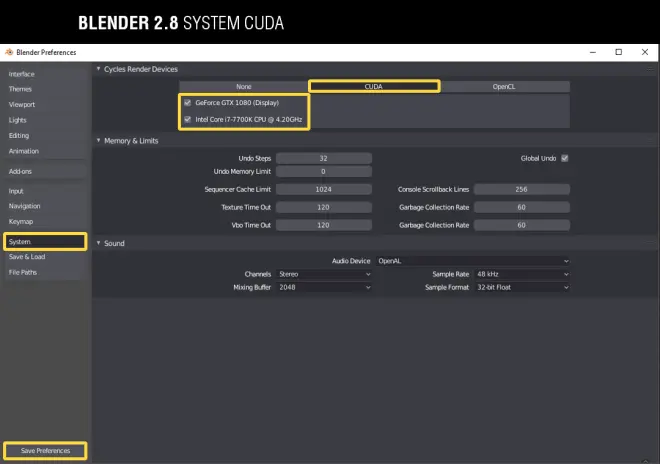Toggle Intel Core i7-7700K CPU checkbox
The width and height of the screenshot is (660, 464).
click(188, 120)
